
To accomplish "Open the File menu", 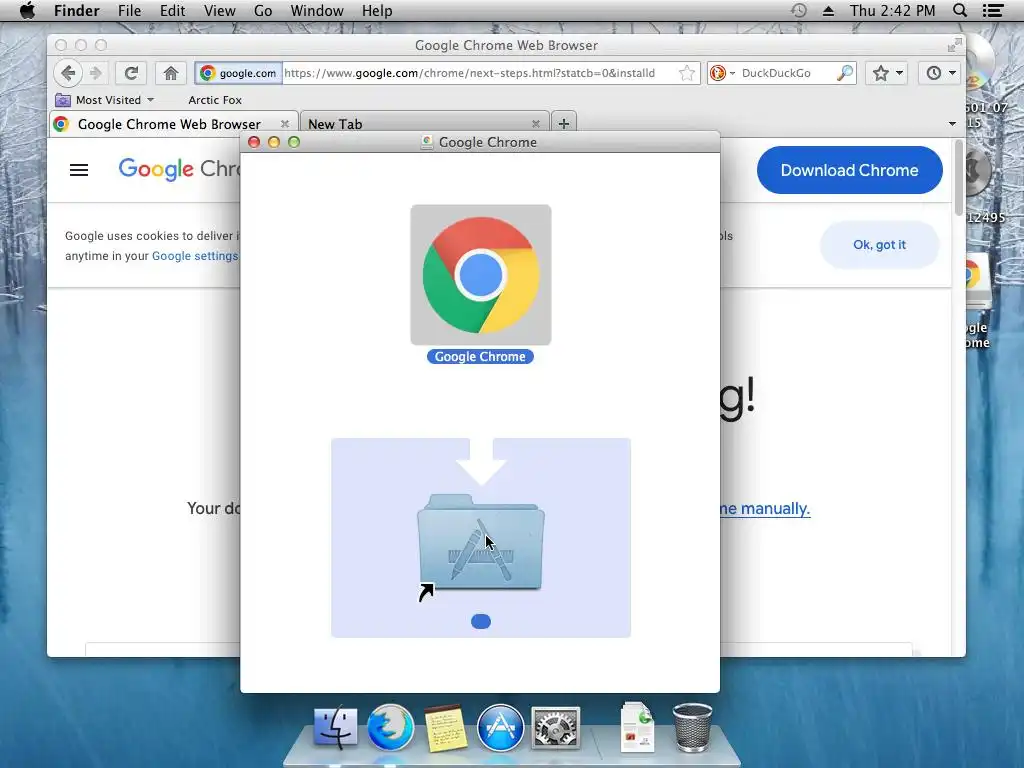I will (x=129, y=10).
